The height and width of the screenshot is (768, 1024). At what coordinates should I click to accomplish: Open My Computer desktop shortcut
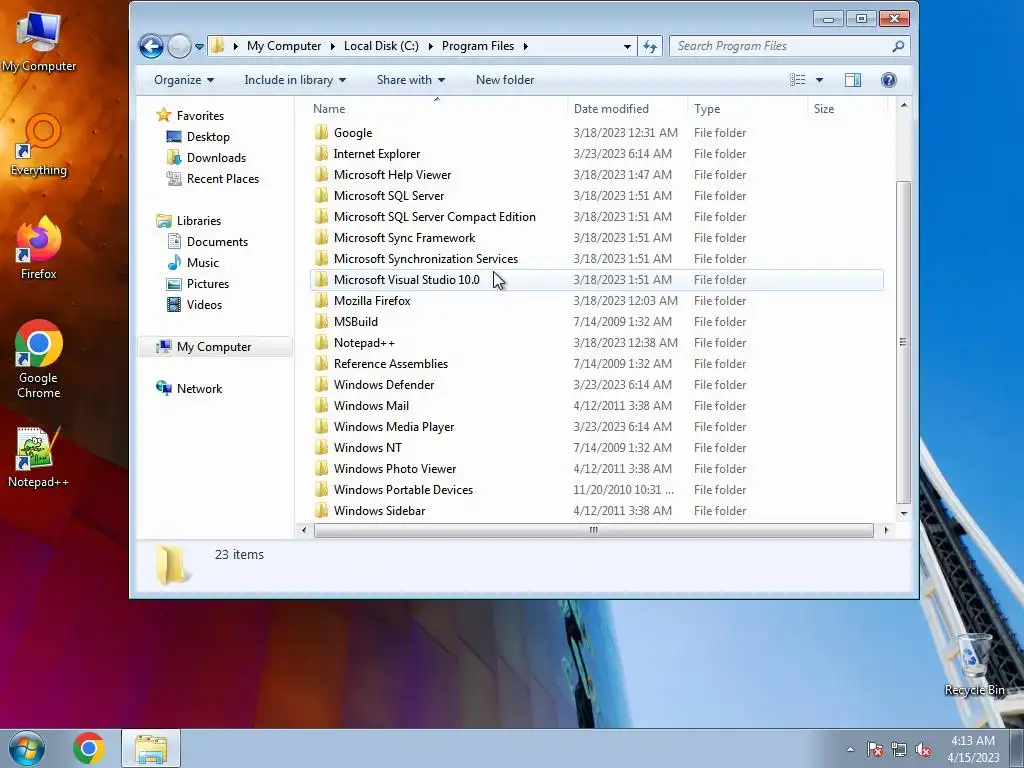(x=39, y=42)
